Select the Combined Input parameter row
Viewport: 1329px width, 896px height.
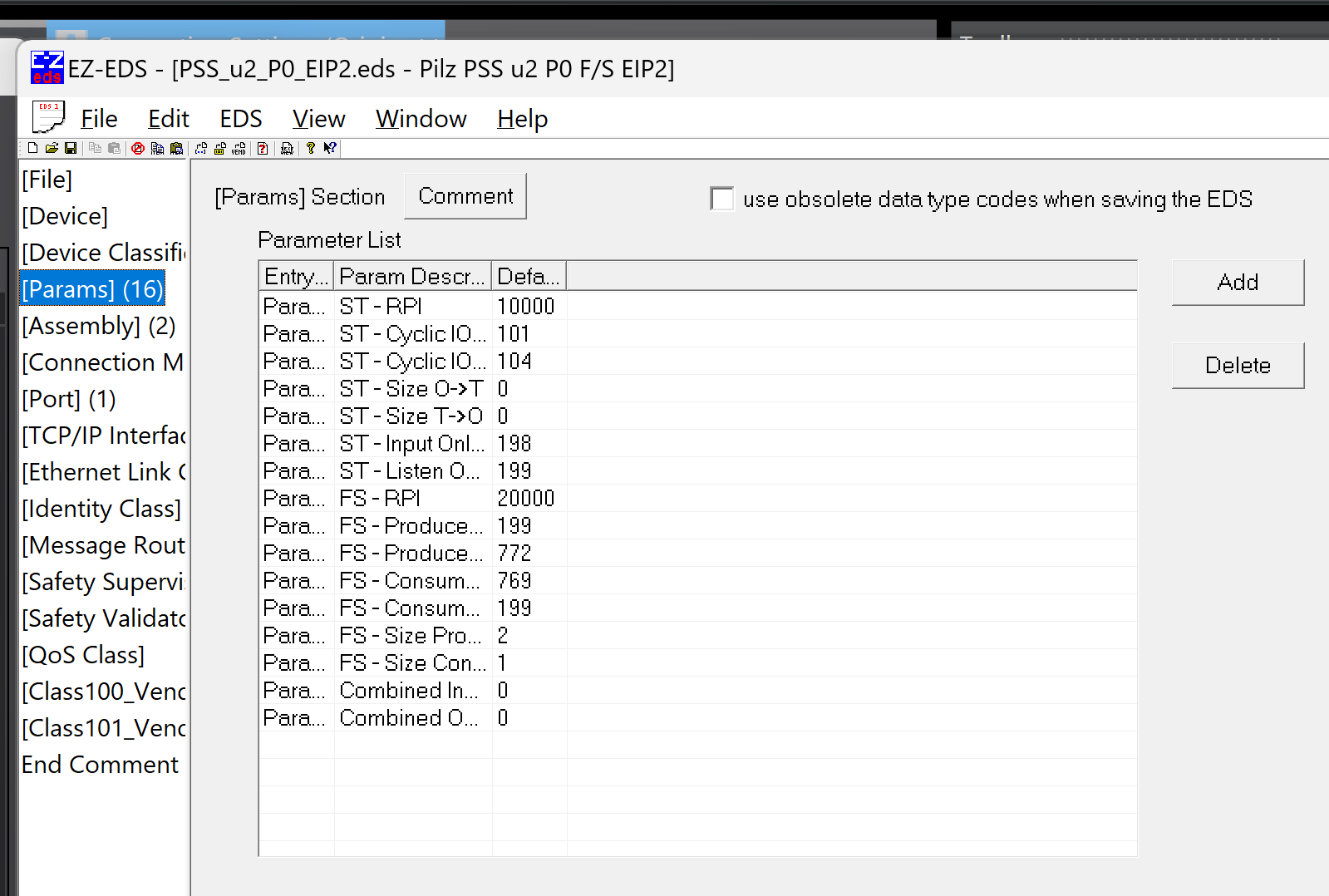point(697,690)
